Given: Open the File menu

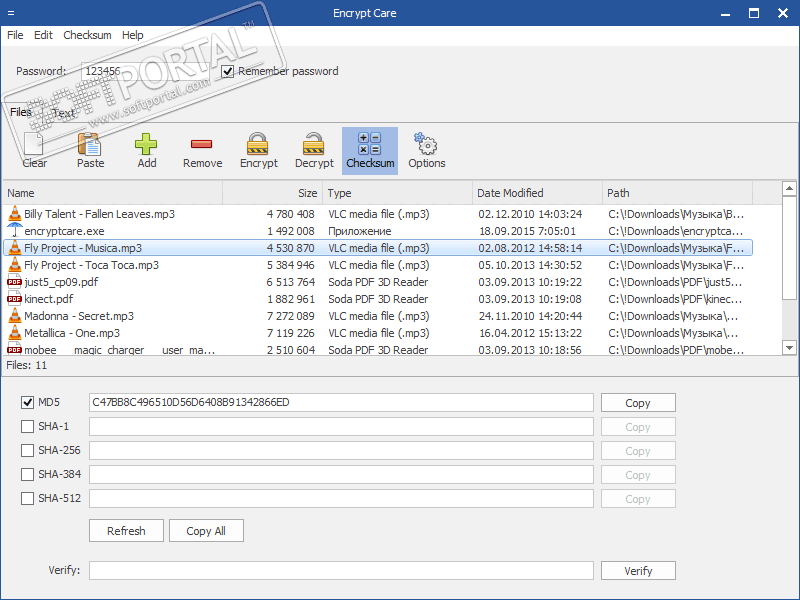Looking at the screenshot, I should click(x=15, y=35).
